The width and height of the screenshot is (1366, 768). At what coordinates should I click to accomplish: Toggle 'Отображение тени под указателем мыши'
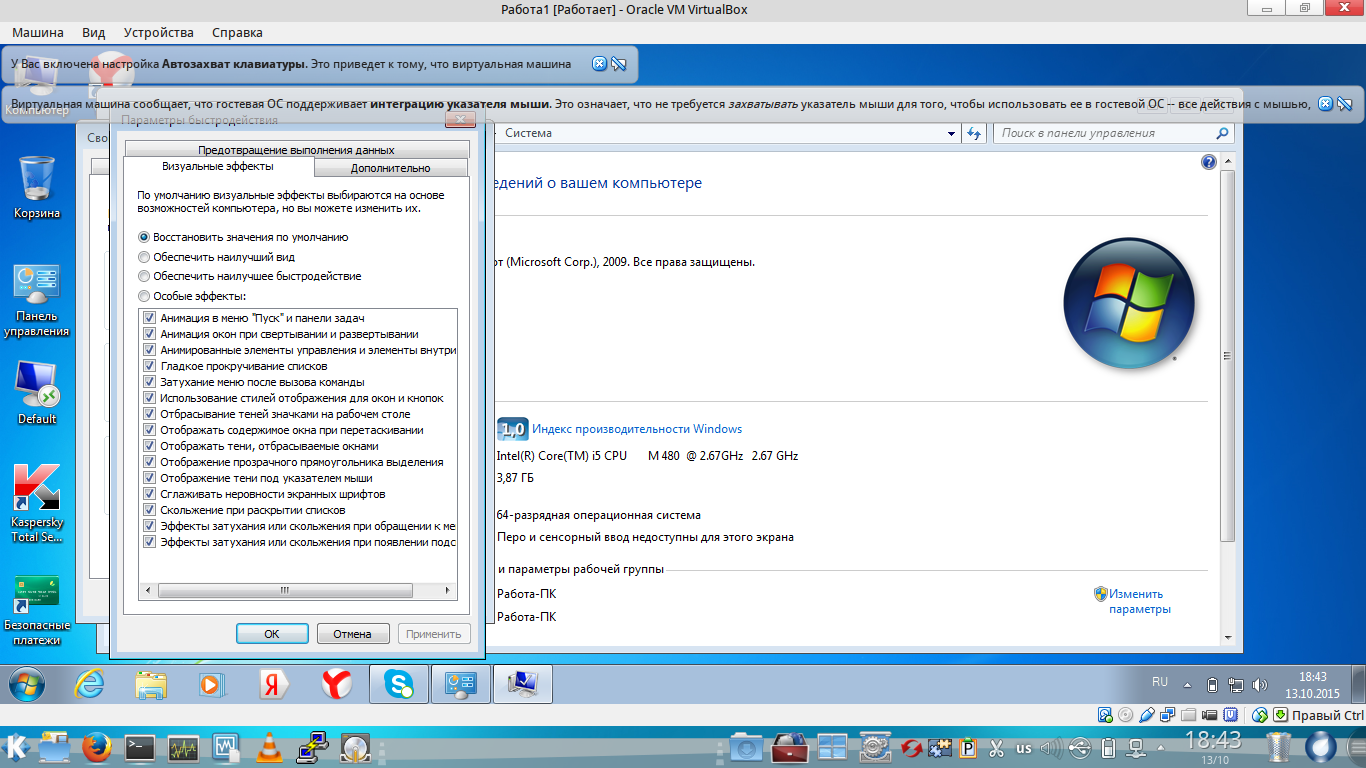click(150, 478)
